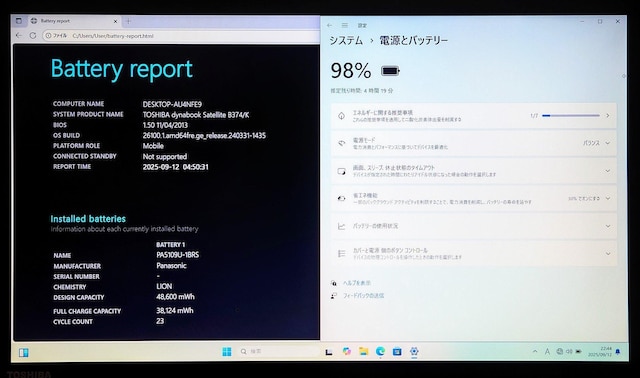This screenshot has height=378, width=640.
Task: Open the フィードバックの送信 link
Action: [x=363, y=296]
